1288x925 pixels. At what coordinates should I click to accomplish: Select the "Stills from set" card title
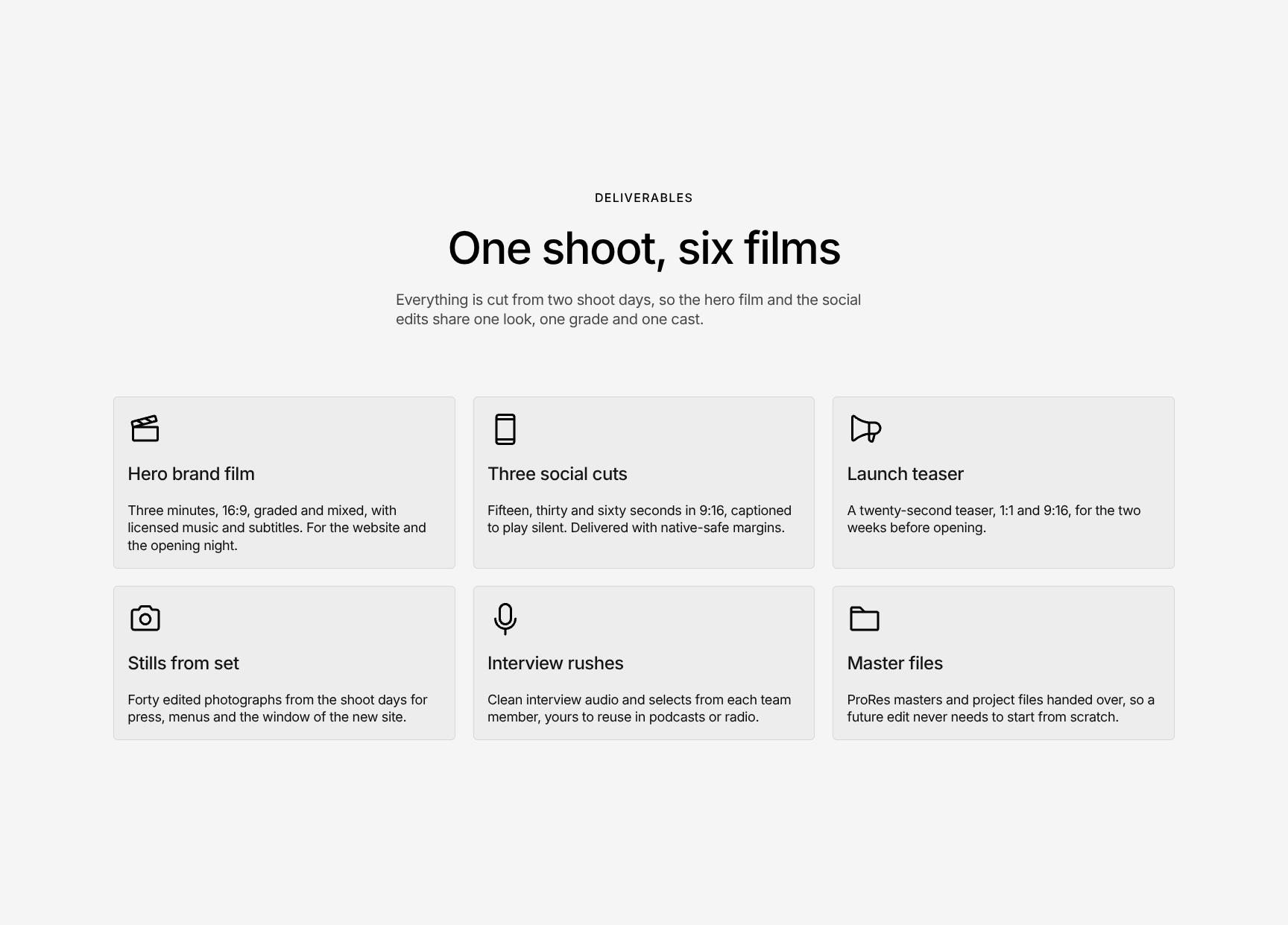pos(183,663)
